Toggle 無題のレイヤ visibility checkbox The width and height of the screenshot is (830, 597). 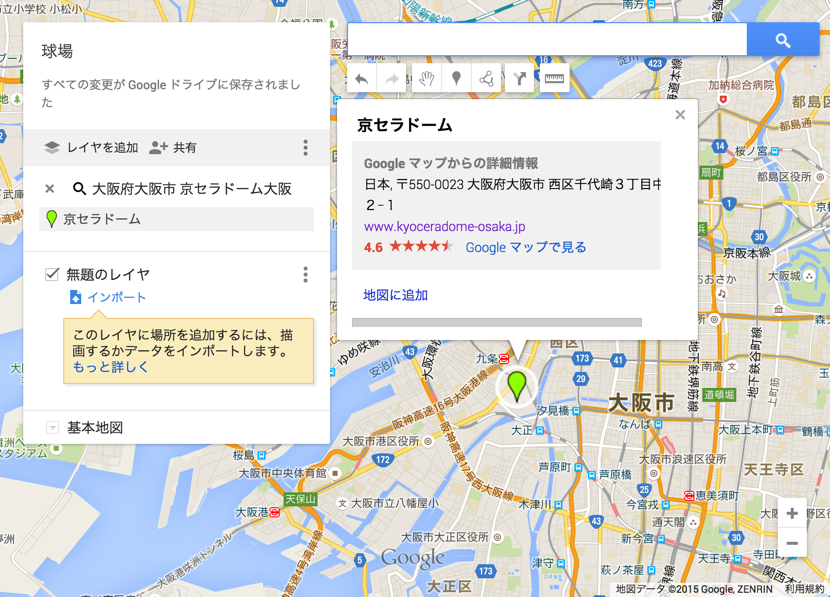click(x=52, y=274)
